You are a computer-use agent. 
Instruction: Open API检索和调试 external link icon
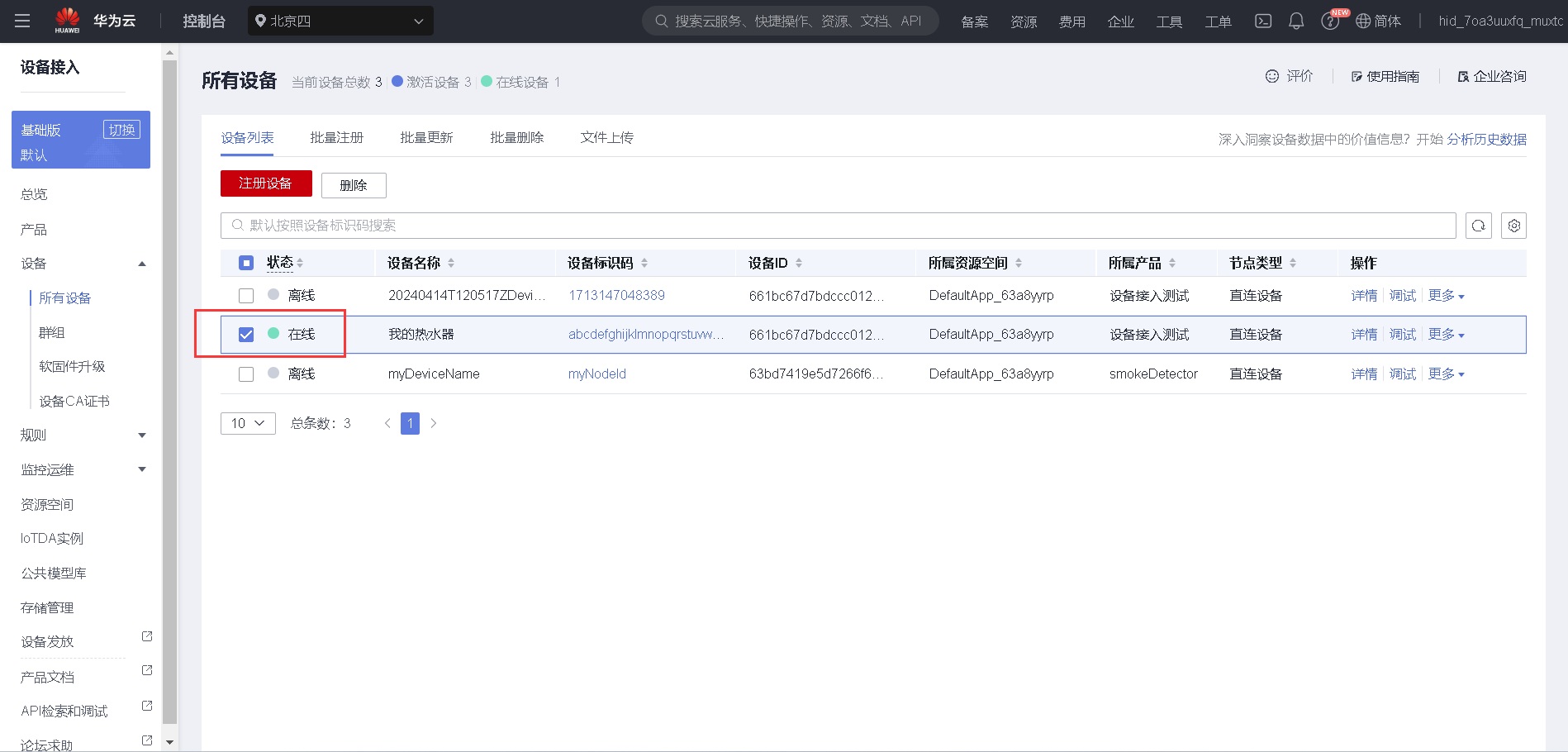pyautogui.click(x=147, y=706)
